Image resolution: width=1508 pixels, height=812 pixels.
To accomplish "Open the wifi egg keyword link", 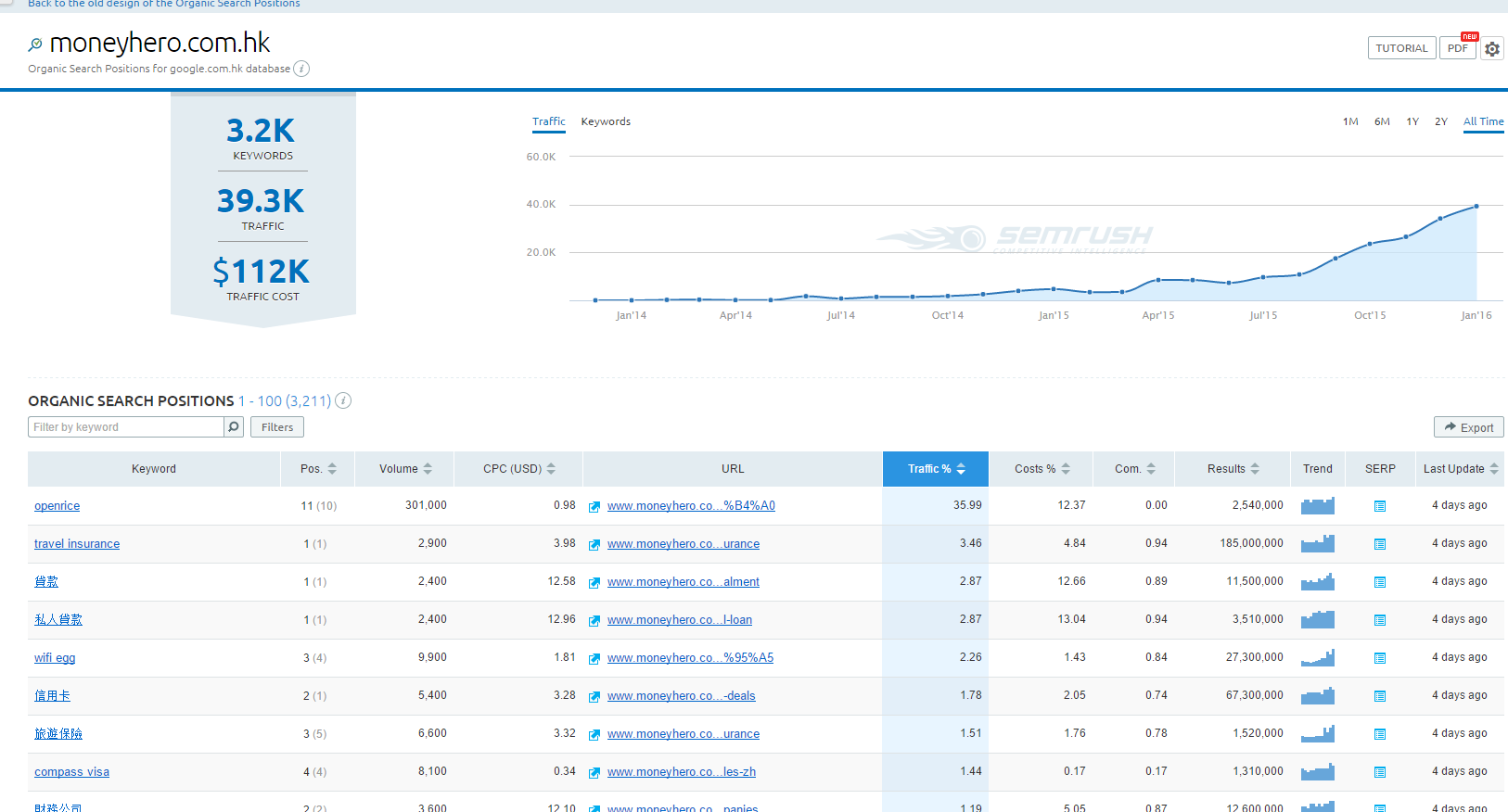I will (55, 658).
